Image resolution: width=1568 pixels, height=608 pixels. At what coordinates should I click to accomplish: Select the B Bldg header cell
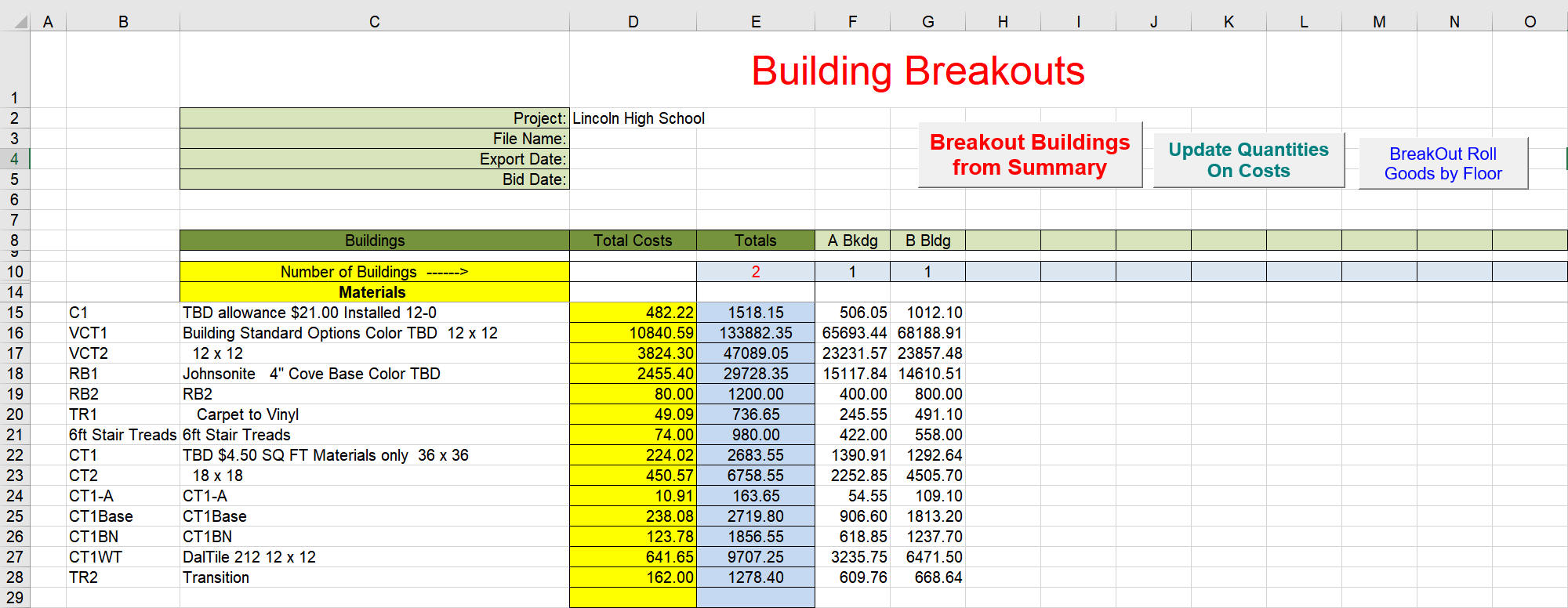(x=927, y=241)
